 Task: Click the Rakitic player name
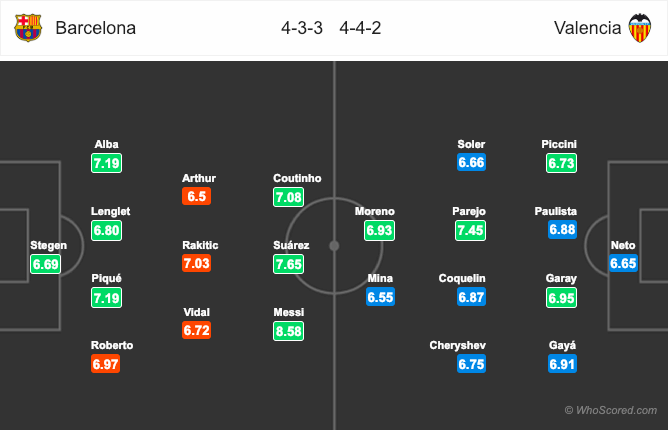(200, 245)
